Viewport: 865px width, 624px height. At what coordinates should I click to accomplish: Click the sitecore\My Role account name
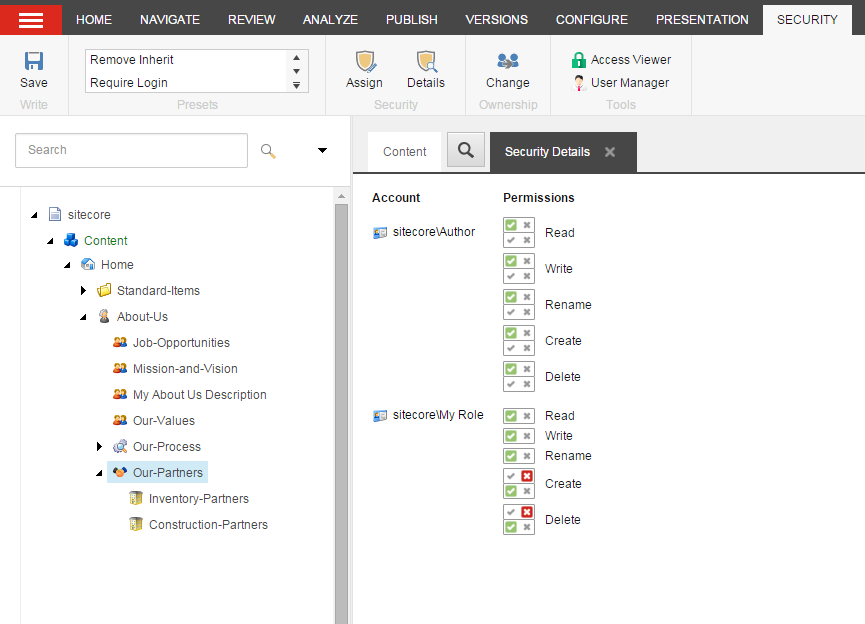(438, 415)
